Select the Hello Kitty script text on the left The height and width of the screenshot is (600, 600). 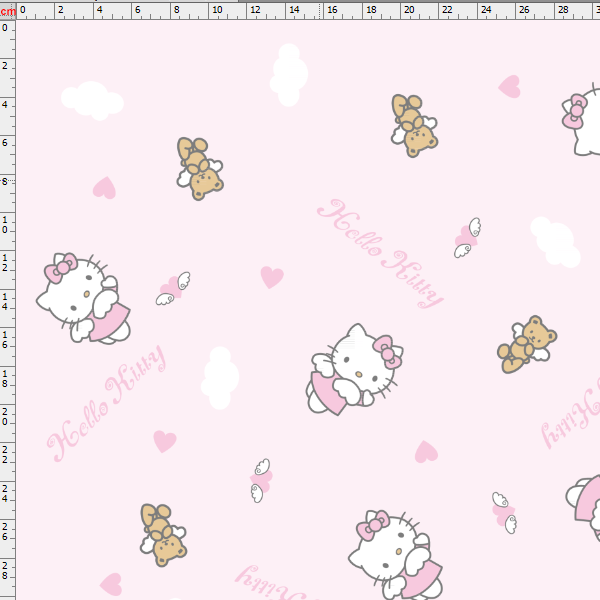pyautogui.click(x=107, y=403)
